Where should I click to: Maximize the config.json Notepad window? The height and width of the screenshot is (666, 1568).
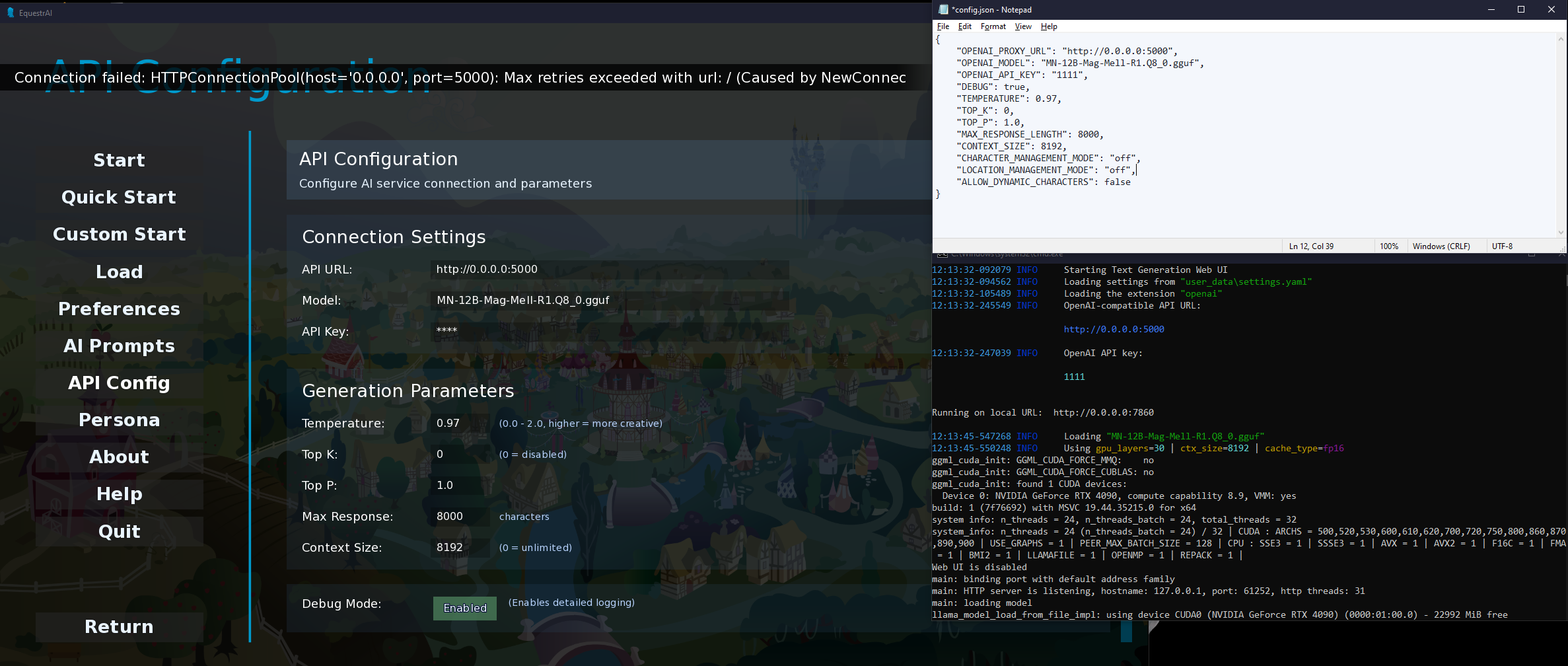(x=1521, y=9)
